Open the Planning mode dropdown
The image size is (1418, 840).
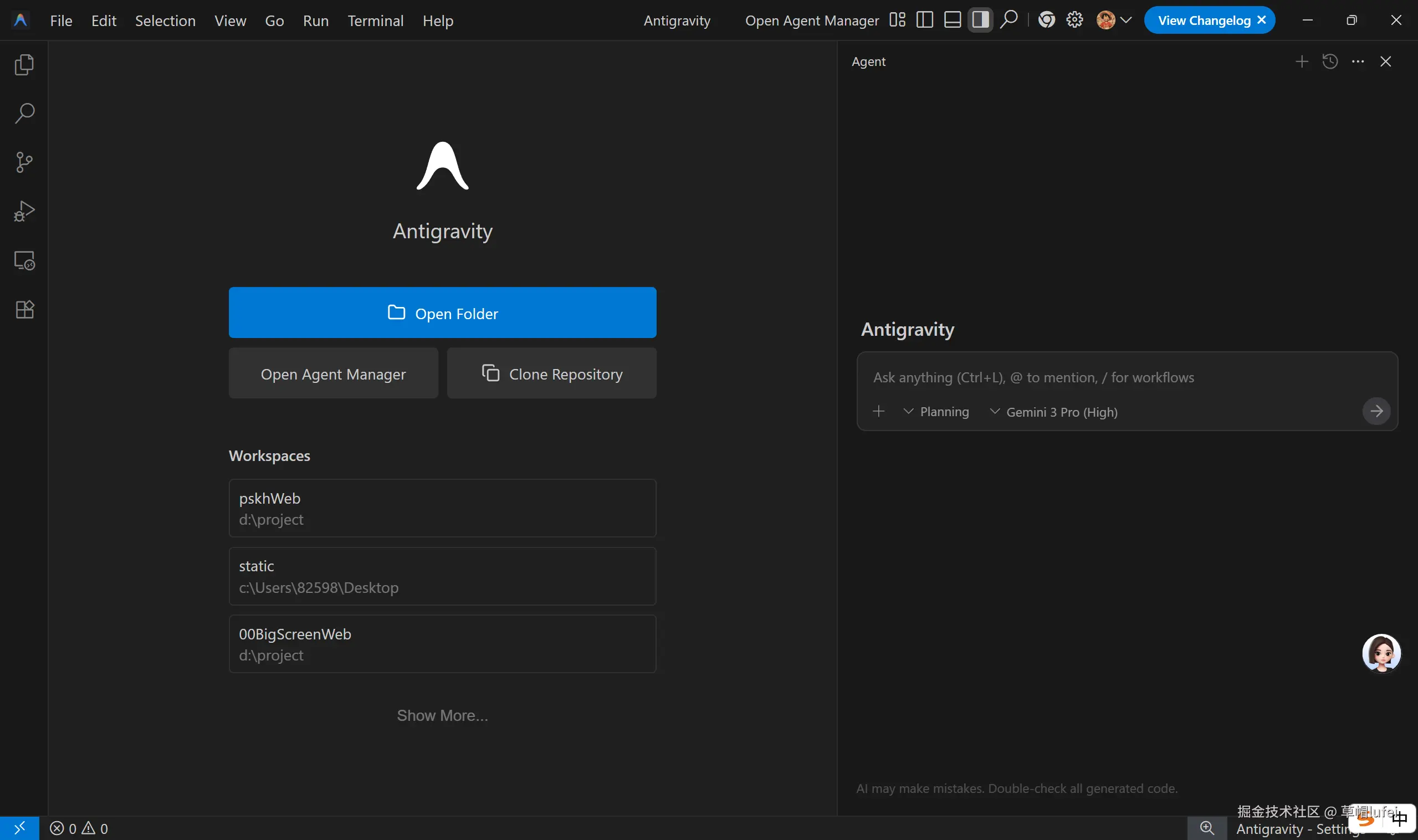click(x=936, y=412)
